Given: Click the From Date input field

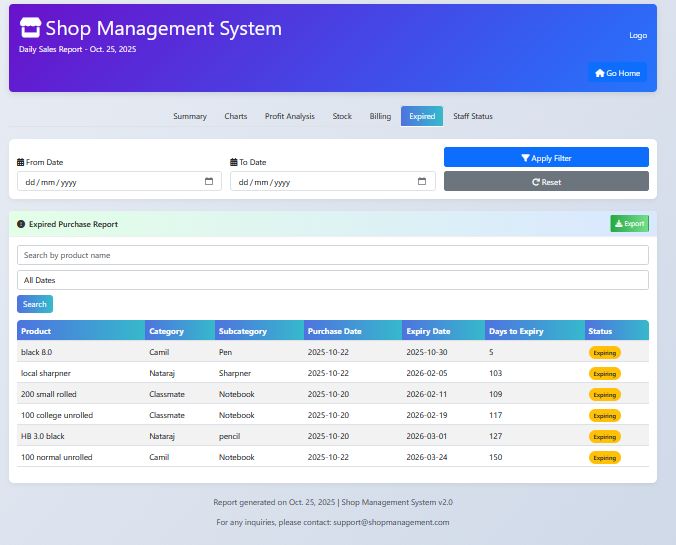Looking at the screenshot, I should coord(110,182).
